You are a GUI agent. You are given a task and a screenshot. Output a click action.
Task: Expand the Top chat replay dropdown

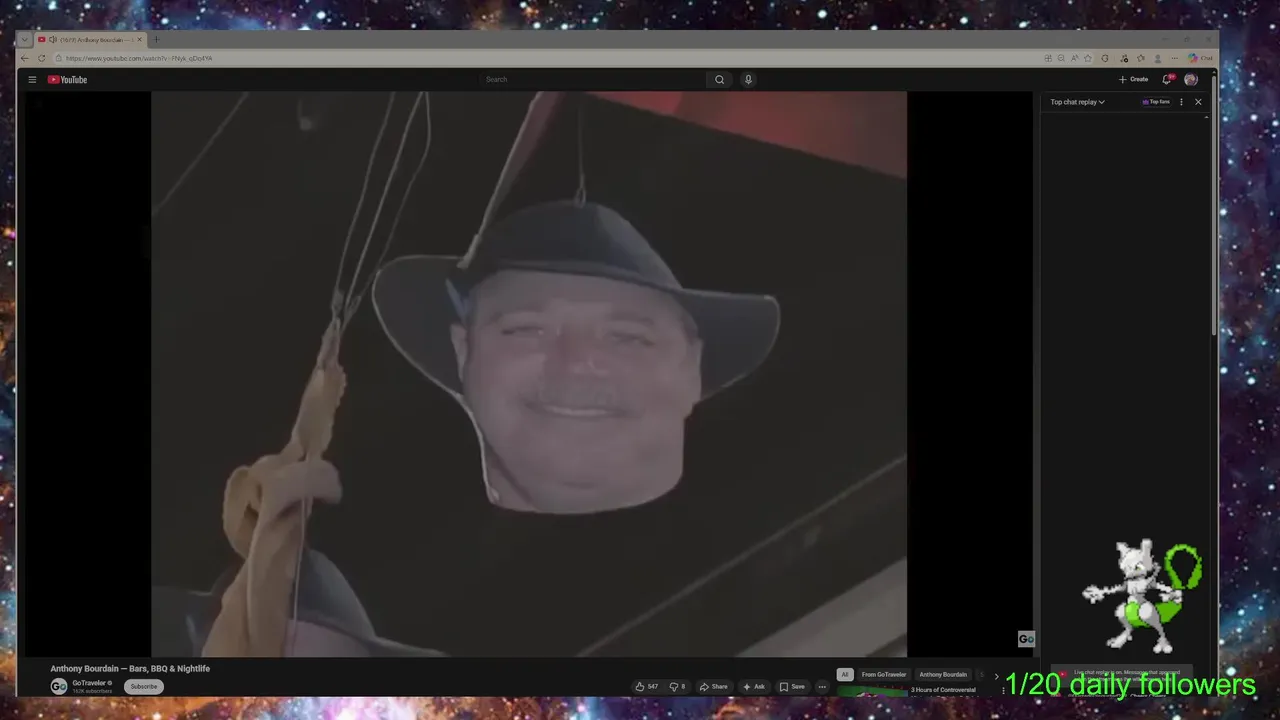click(x=1077, y=102)
